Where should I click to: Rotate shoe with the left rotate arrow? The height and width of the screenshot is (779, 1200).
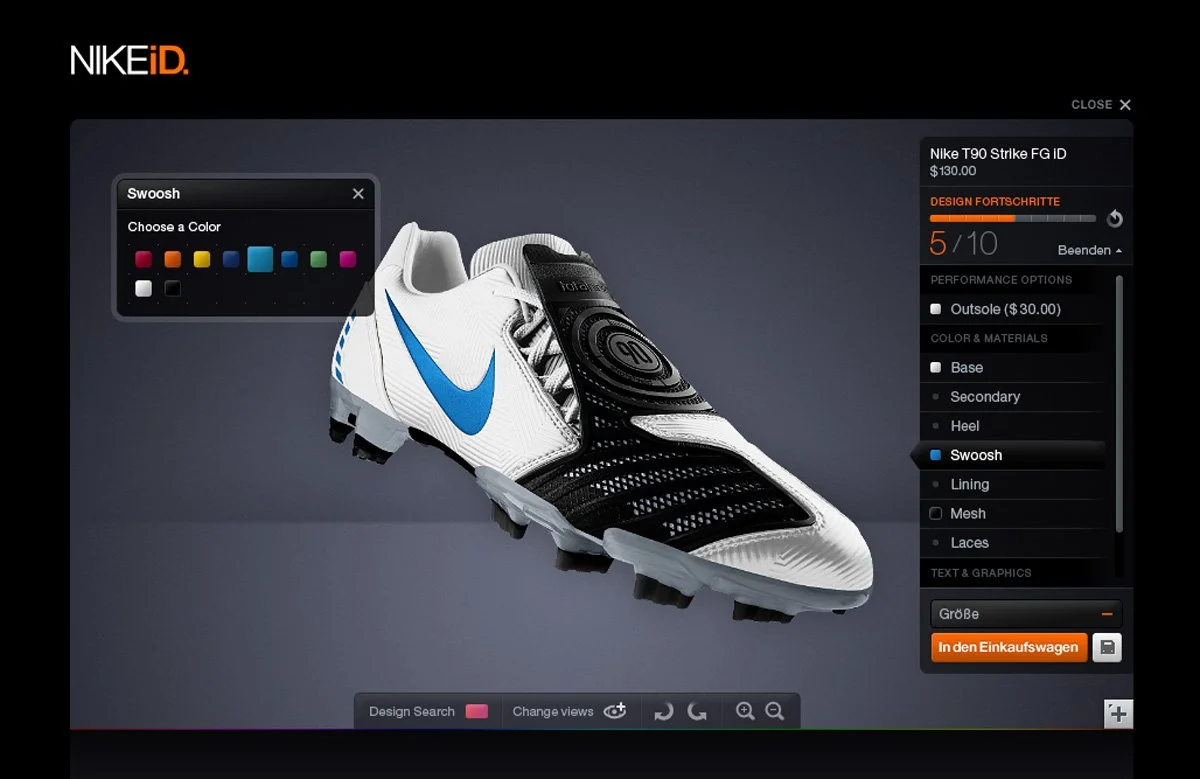(x=663, y=711)
